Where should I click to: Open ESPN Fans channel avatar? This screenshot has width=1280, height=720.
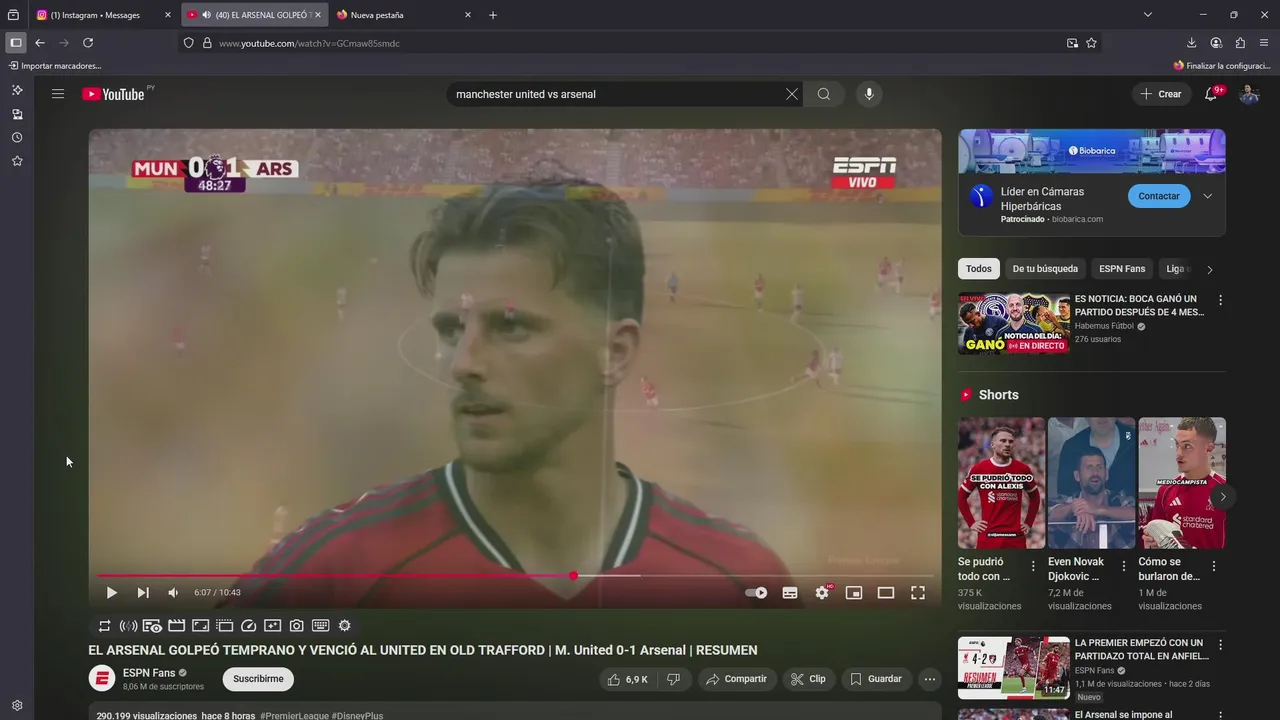(102, 679)
